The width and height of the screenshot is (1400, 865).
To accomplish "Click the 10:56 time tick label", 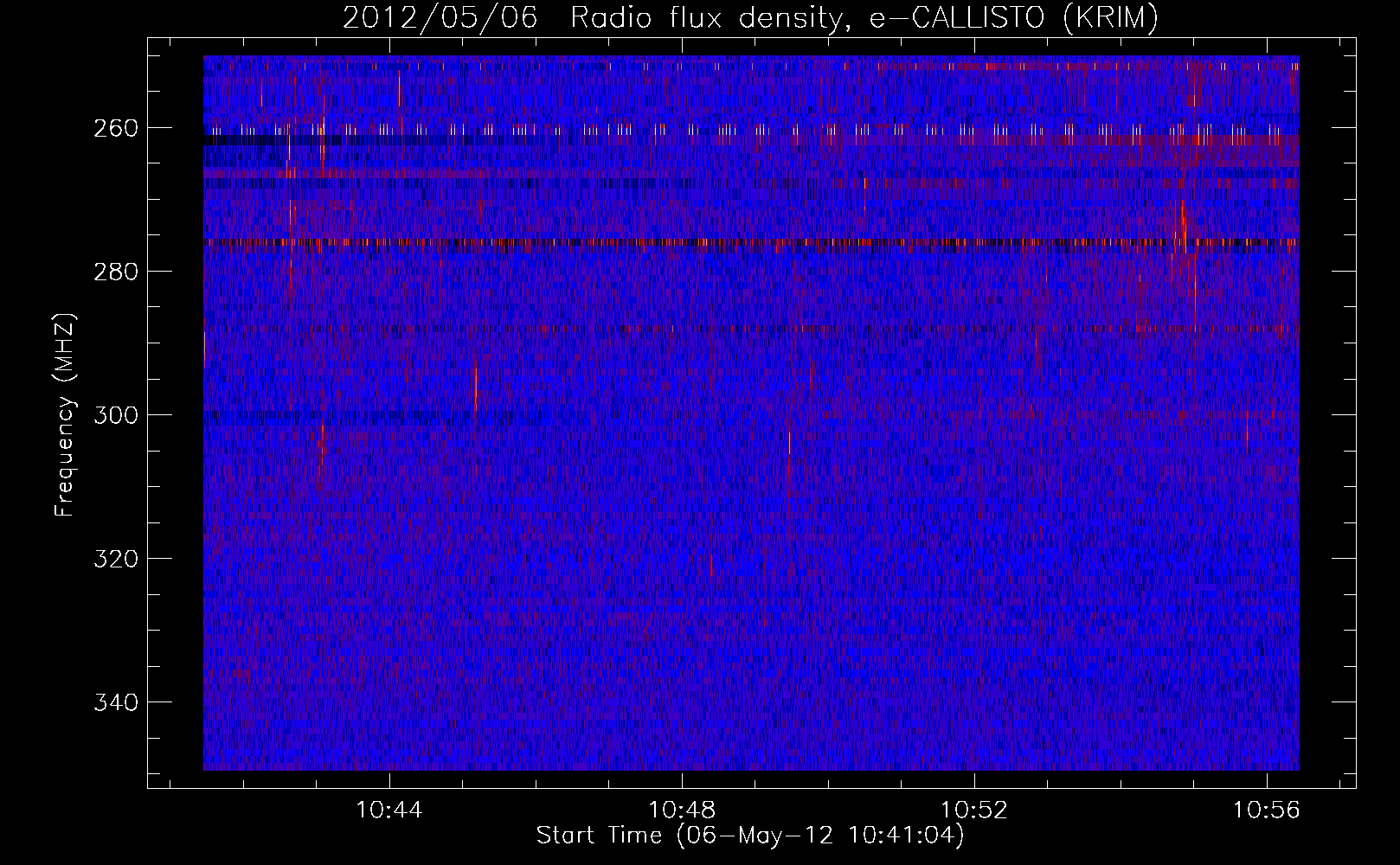I will click(1267, 810).
